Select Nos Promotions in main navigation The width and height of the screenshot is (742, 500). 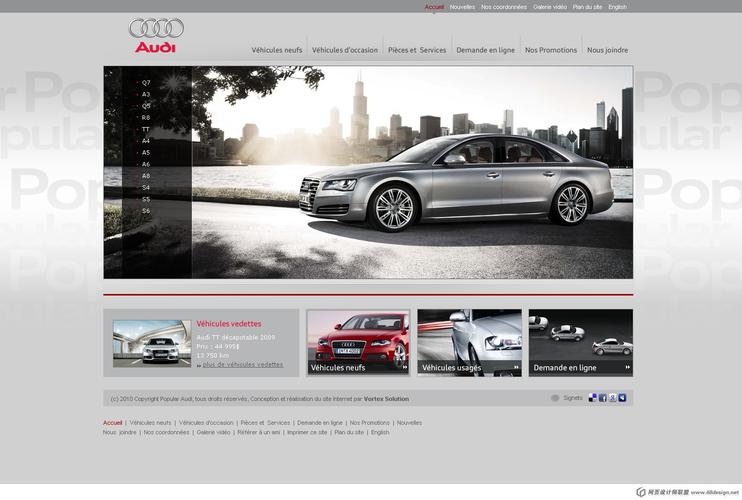pyautogui.click(x=551, y=50)
